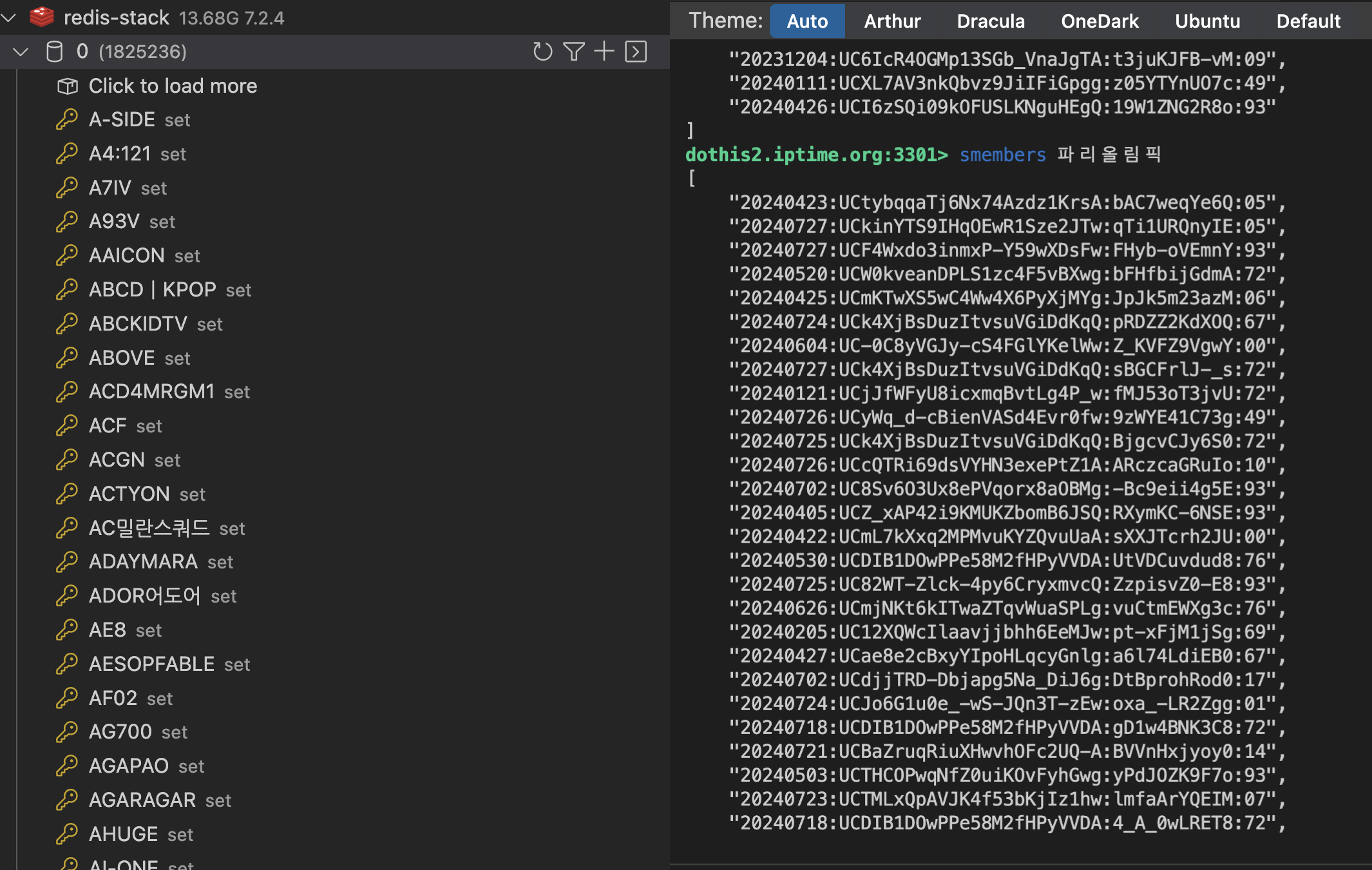
Task: Click key icon next to AF02
Action: 67,698
